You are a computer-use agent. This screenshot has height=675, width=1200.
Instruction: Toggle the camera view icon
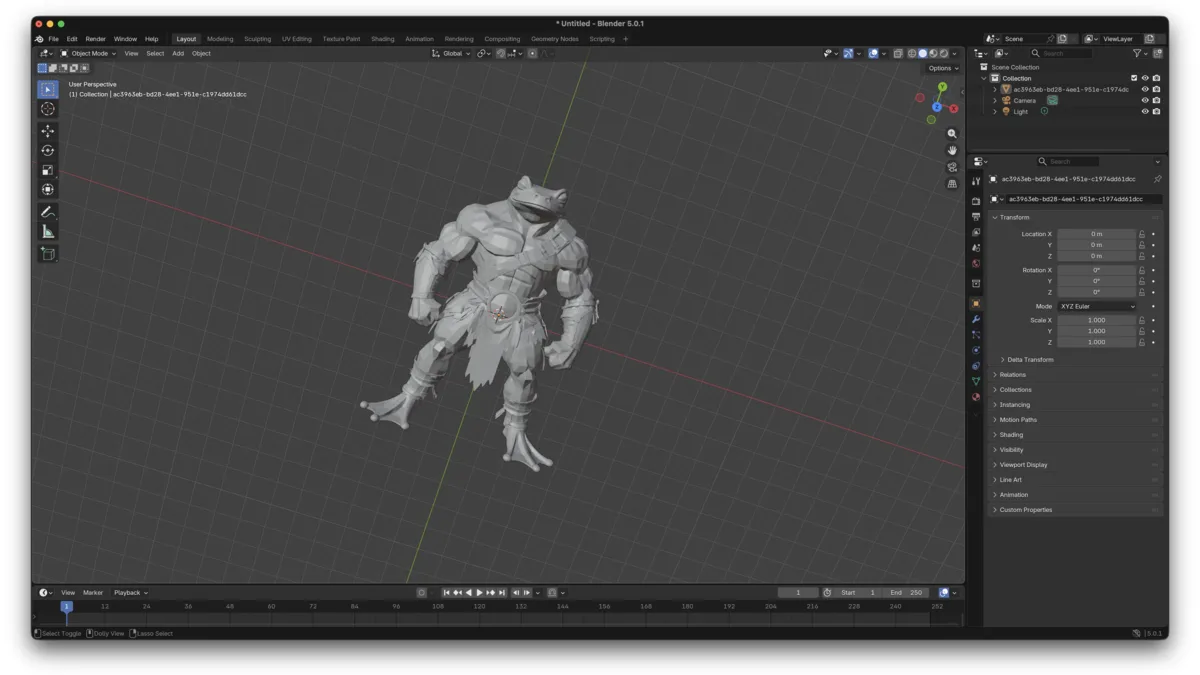(x=952, y=167)
